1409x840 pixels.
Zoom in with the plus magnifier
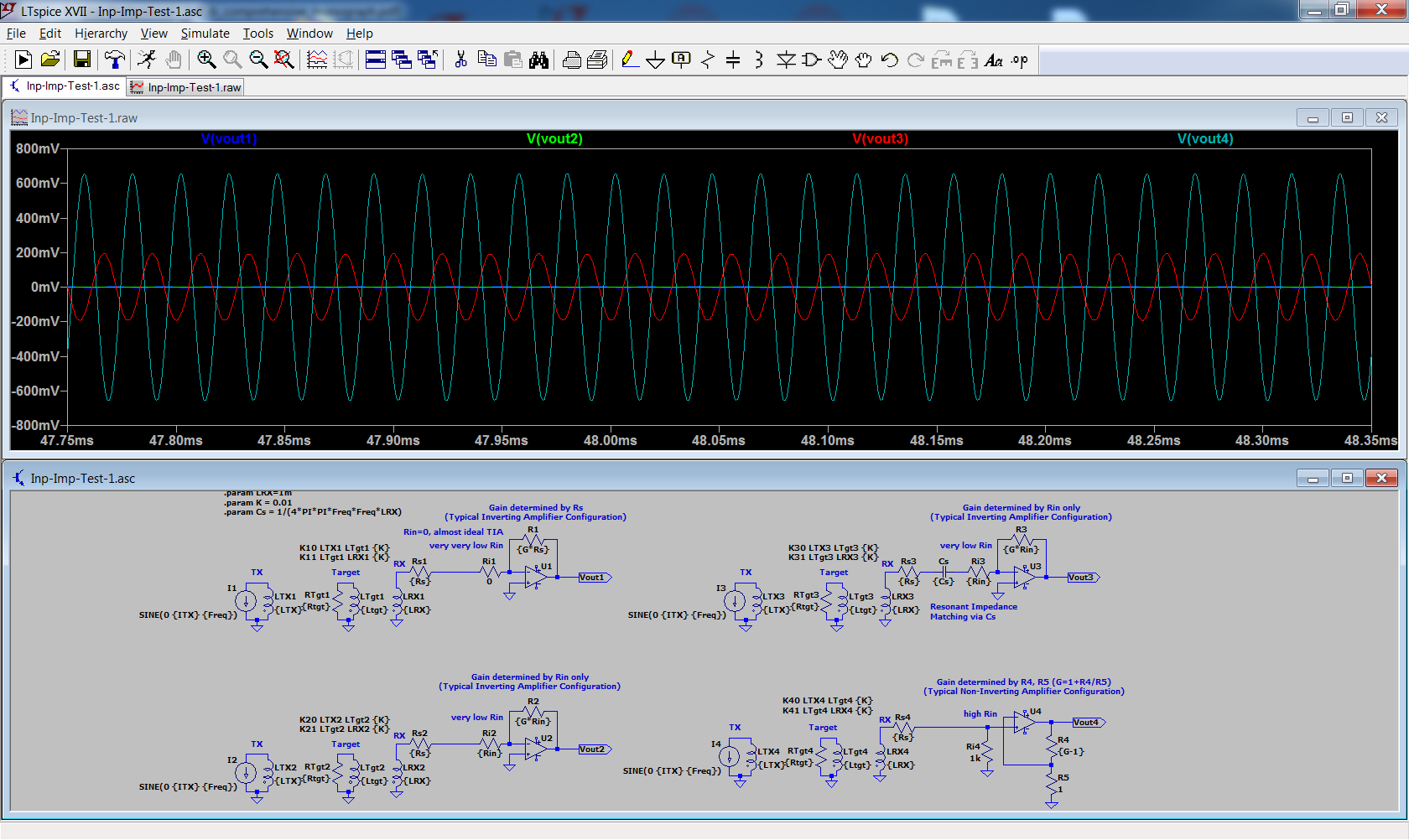(x=206, y=60)
